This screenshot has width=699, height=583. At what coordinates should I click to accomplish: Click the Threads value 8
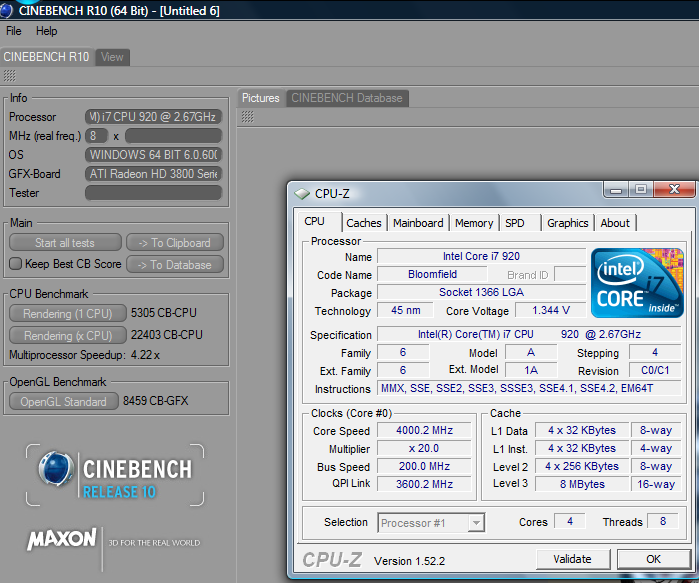pos(663,521)
